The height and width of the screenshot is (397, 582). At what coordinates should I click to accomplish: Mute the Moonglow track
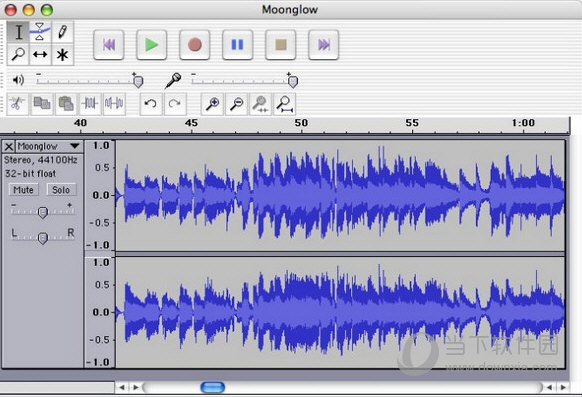point(23,190)
